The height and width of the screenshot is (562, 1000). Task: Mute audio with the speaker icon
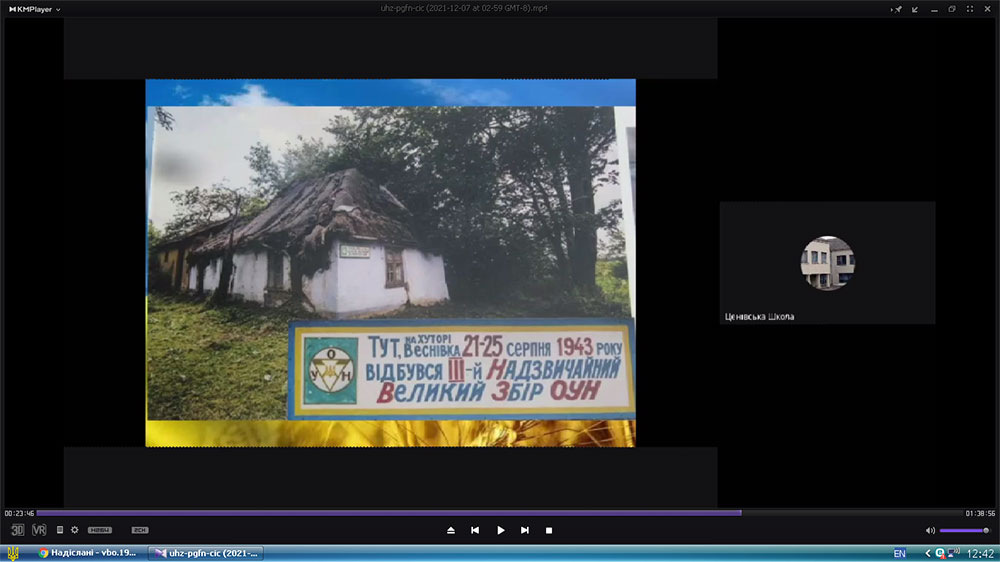pyautogui.click(x=930, y=530)
